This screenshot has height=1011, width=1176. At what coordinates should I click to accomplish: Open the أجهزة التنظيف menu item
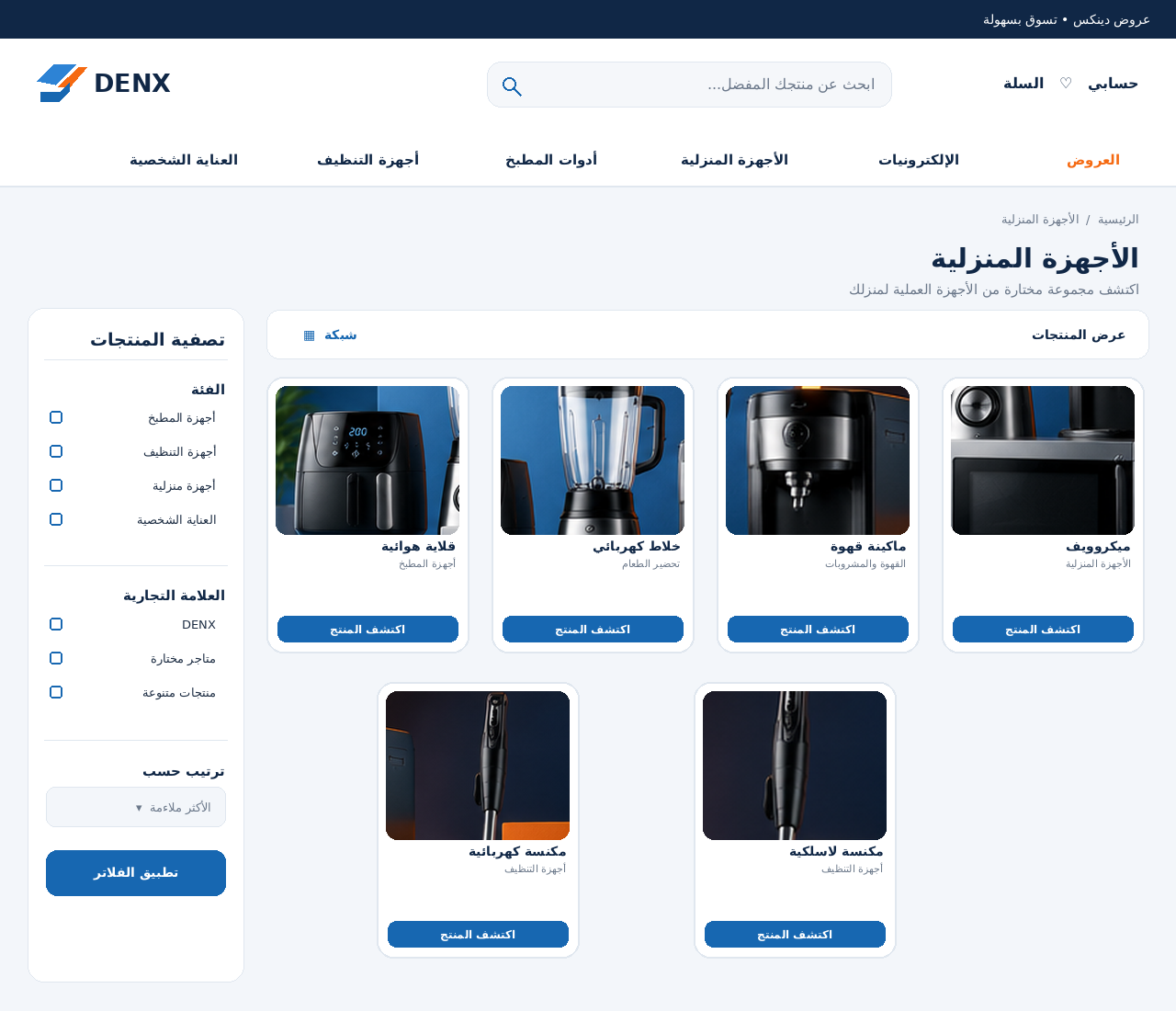[367, 160]
